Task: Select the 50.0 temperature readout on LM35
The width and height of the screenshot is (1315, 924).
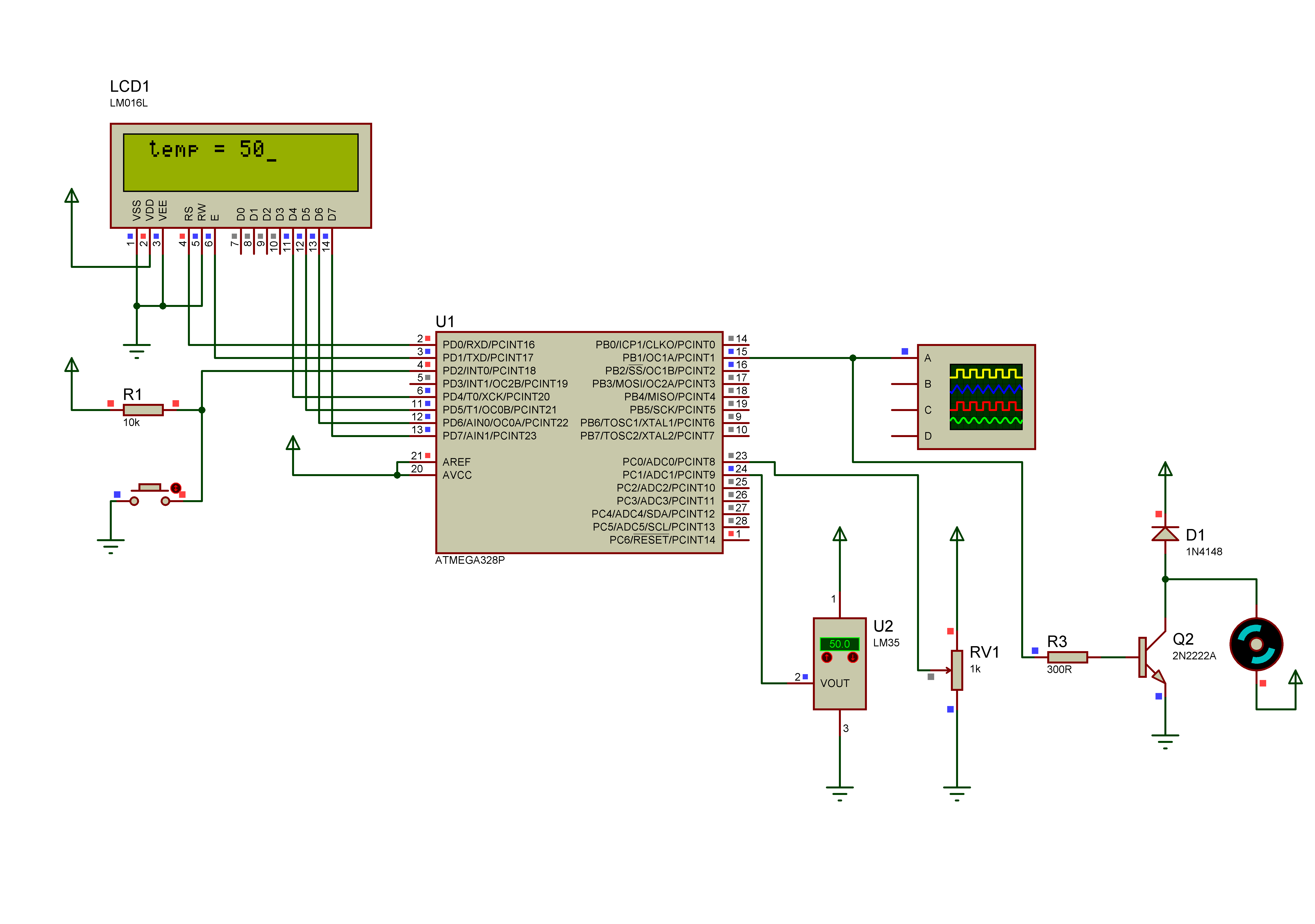Action: tap(840, 644)
